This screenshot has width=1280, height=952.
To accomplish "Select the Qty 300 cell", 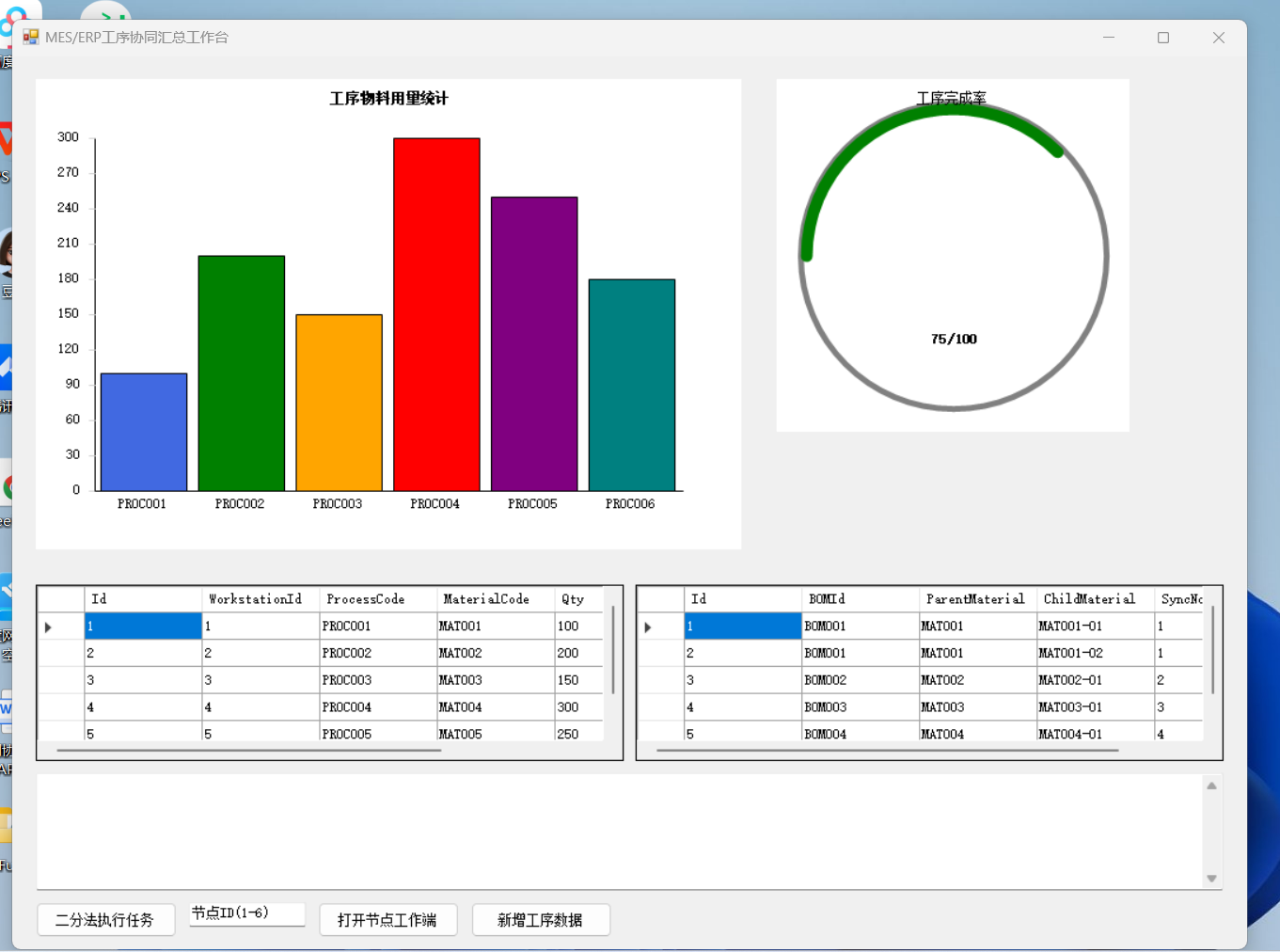I will point(578,707).
